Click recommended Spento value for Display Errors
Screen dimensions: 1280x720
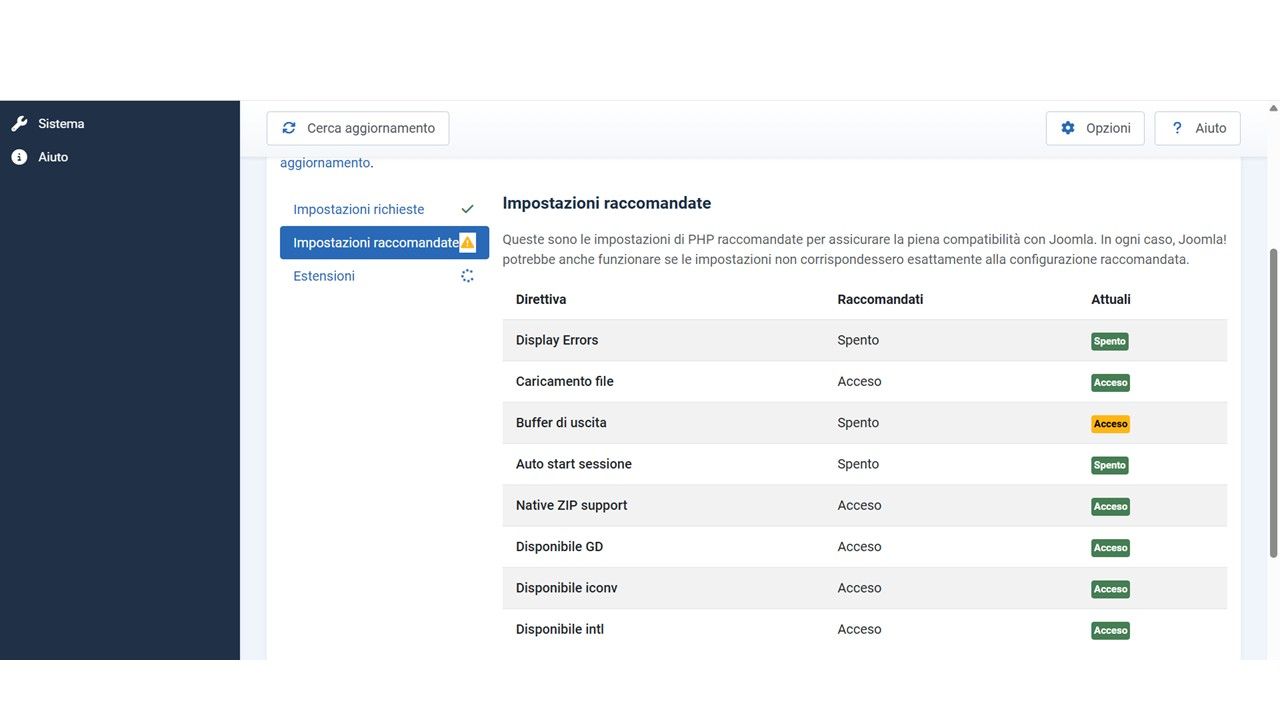(858, 340)
